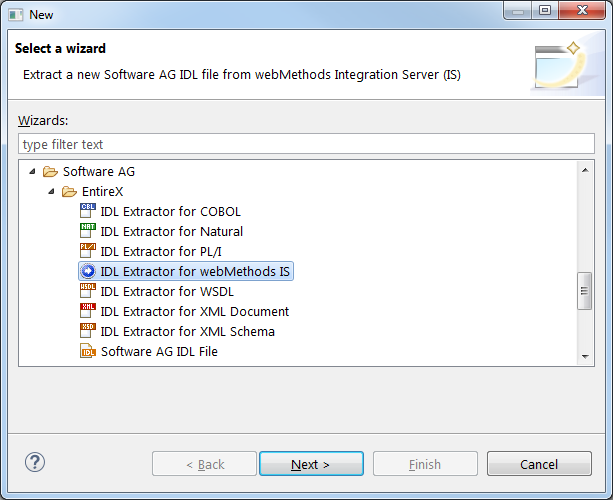Click the COBOL extractor icon
Viewport: 613px width, 500px height.
(x=88, y=211)
